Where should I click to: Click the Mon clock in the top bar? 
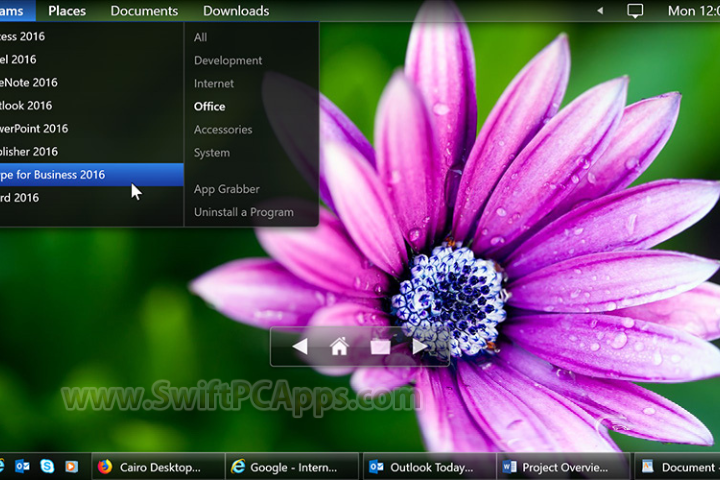click(693, 11)
